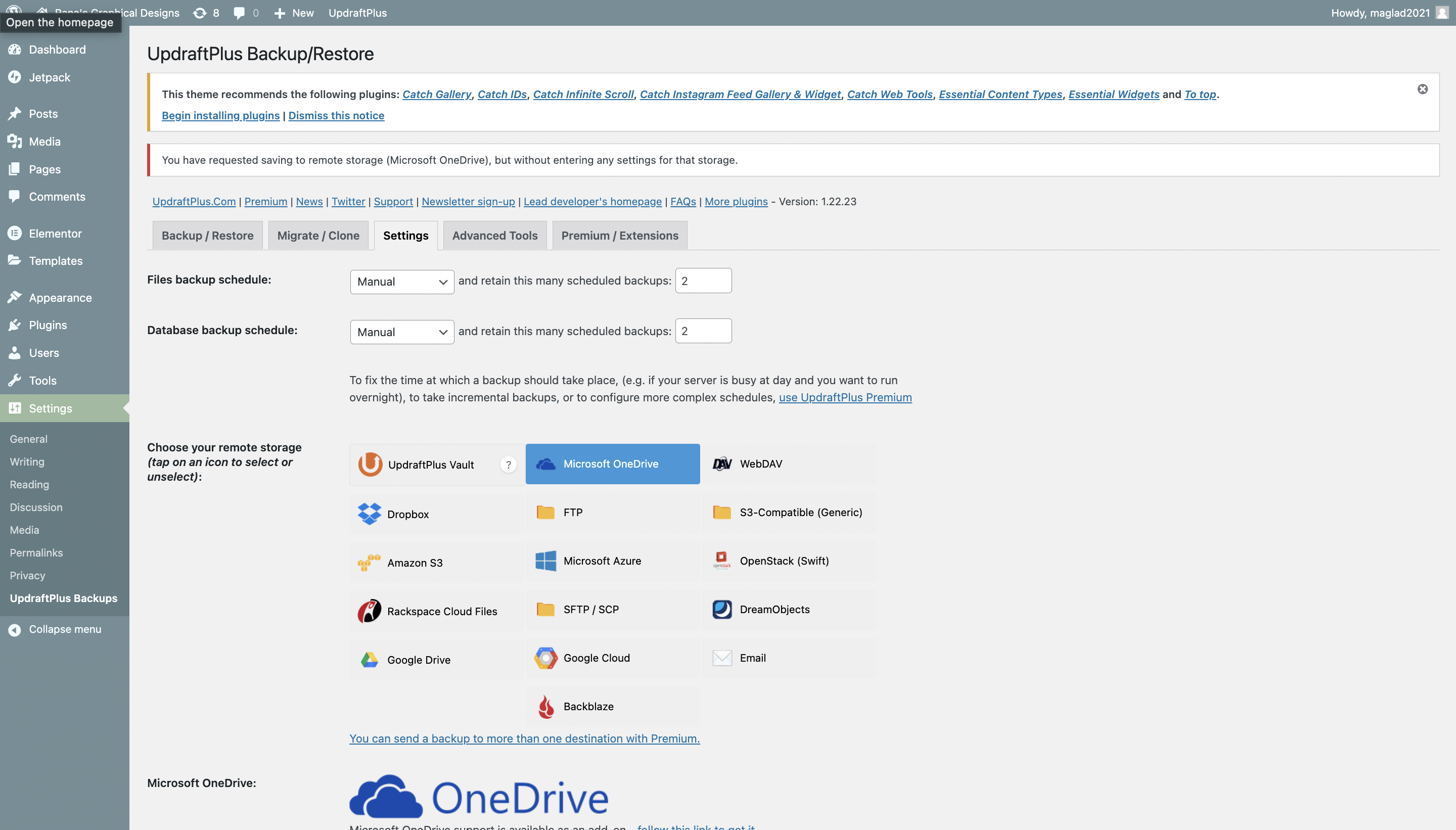Click the plus New icon in admin bar
Screen dimensions: 1456x830
pos(280,13)
